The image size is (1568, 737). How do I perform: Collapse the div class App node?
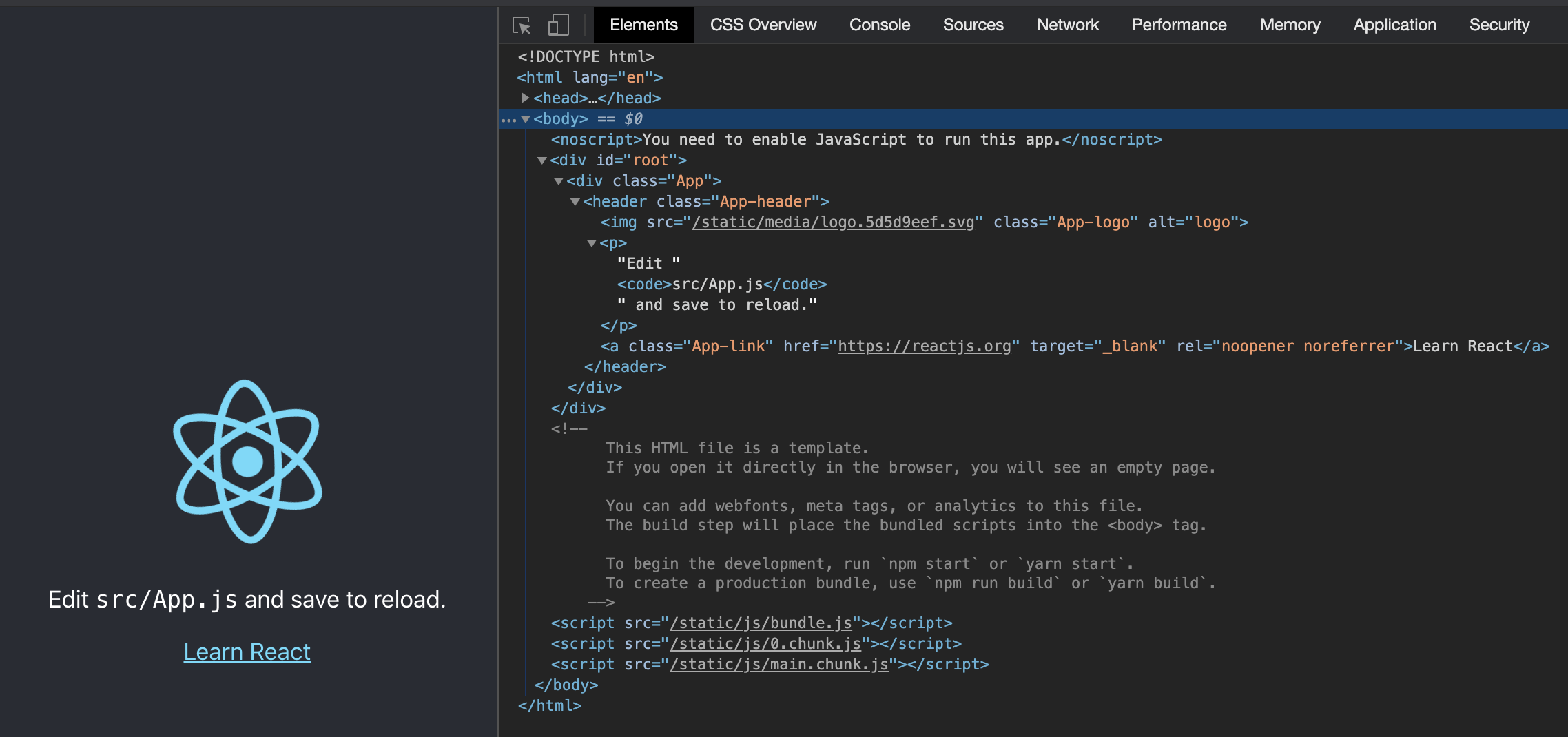(559, 181)
